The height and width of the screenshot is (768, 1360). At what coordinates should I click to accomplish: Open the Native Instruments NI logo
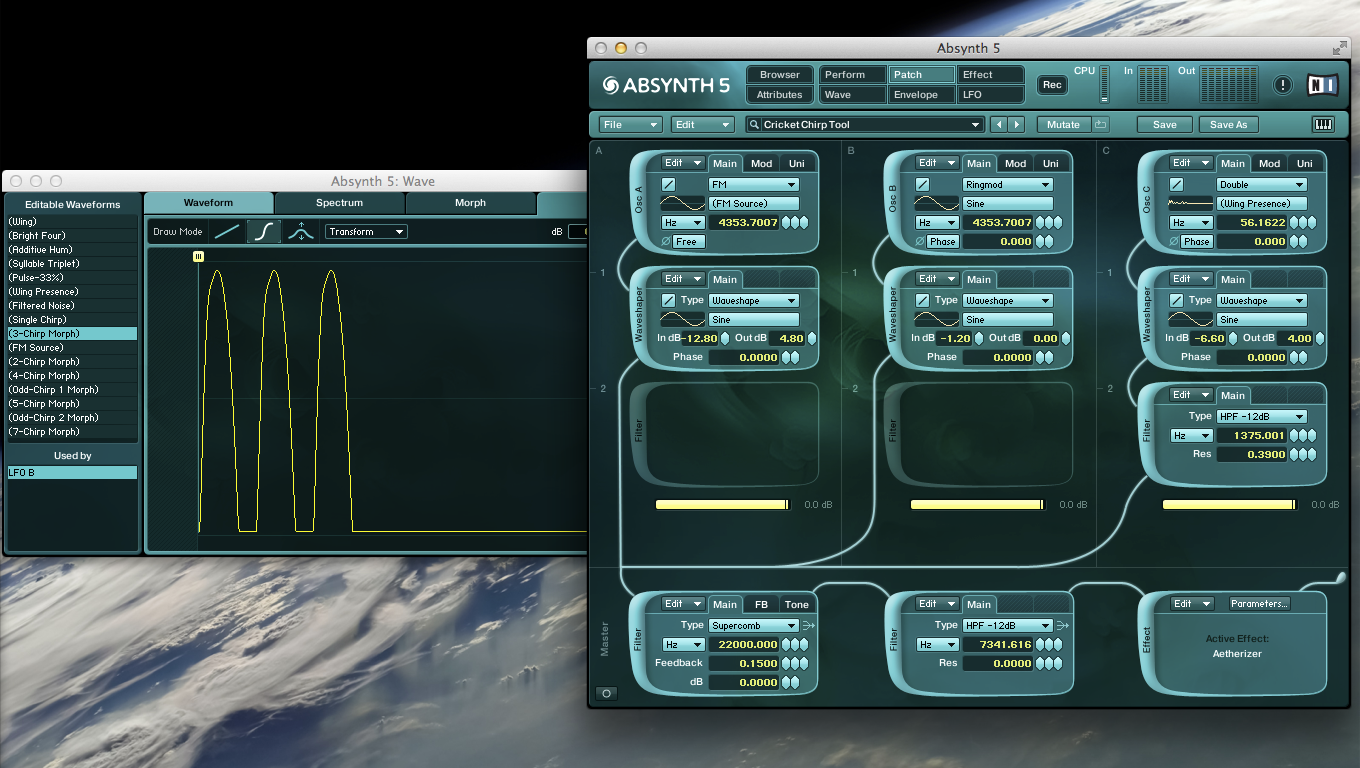pos(1322,85)
